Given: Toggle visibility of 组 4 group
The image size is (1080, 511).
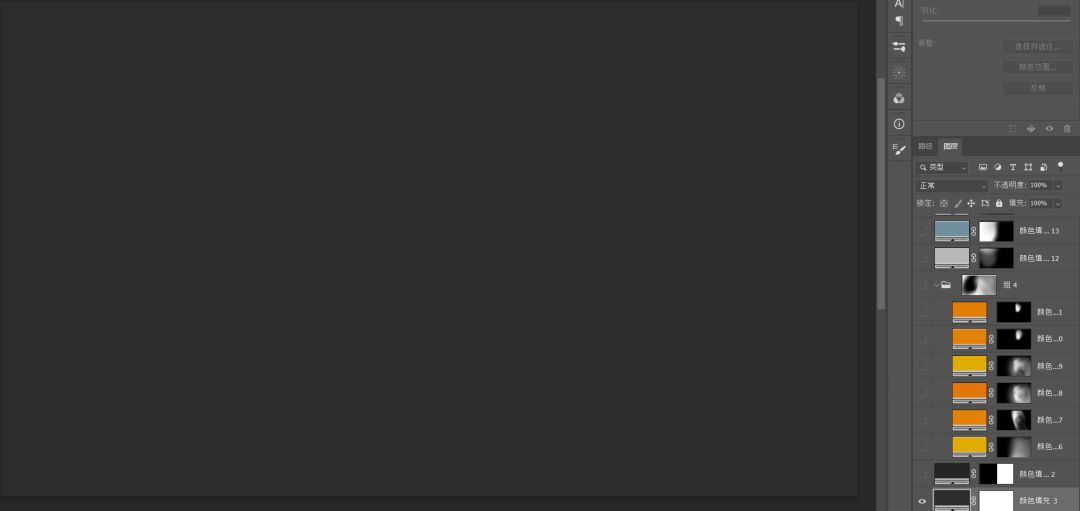Looking at the screenshot, I should click(x=922, y=285).
